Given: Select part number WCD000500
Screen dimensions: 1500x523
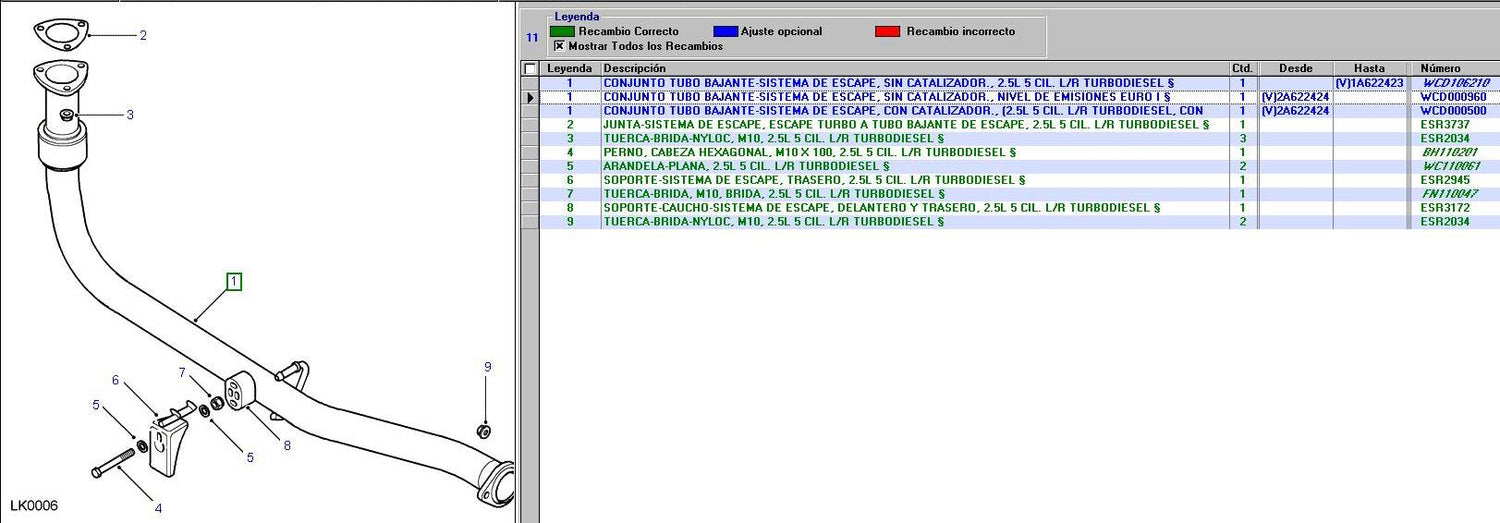Looking at the screenshot, I should 1453,111.
